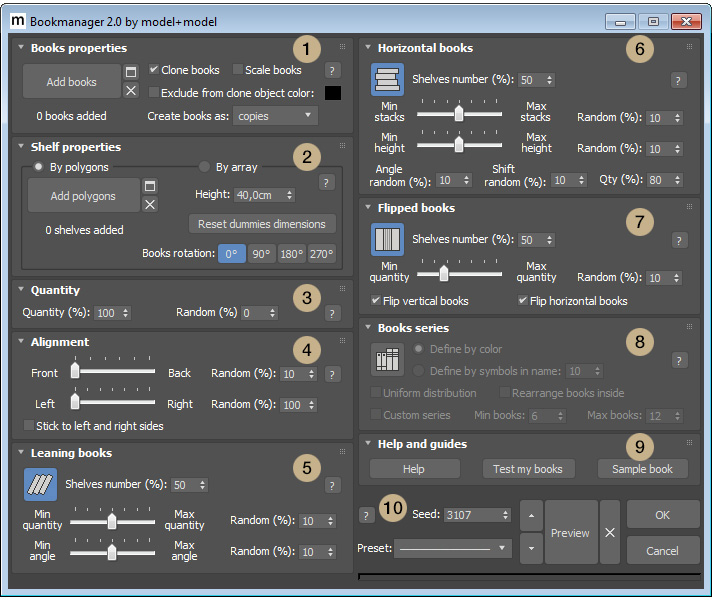Cancel preview with the X button
This screenshot has width=712, height=600.
pyautogui.click(x=610, y=532)
